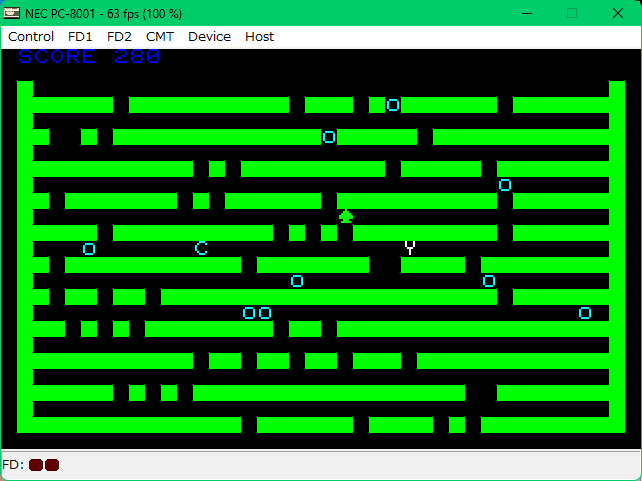Open the CMT menu

160,37
